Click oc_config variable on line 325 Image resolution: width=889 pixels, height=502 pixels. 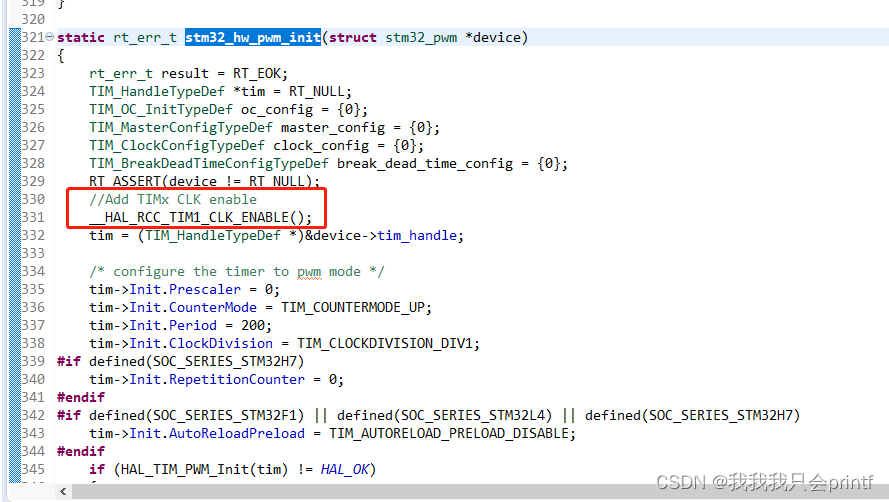[277, 109]
